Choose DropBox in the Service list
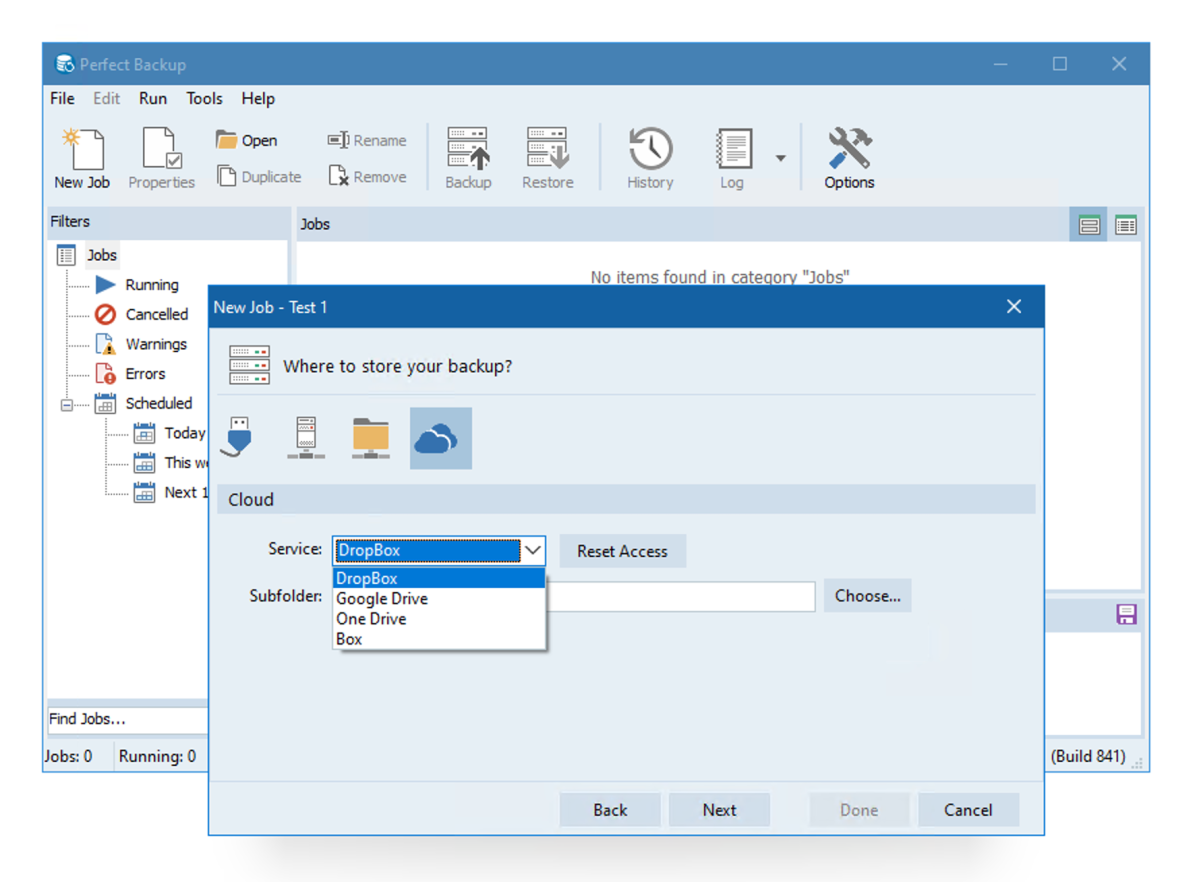1199x882 pixels. click(x=439, y=578)
